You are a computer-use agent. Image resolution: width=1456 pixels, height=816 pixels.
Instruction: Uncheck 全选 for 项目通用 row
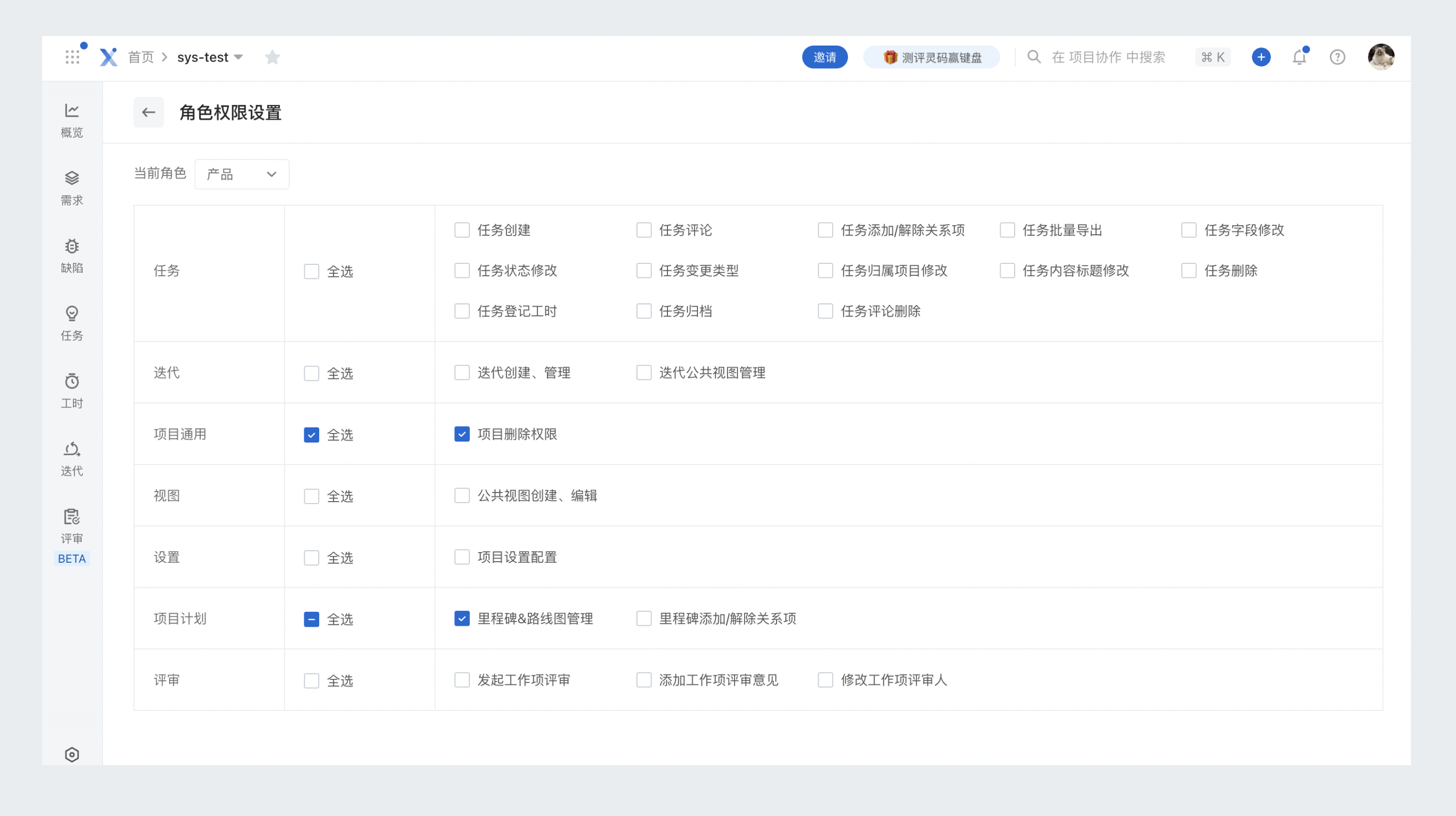point(311,435)
